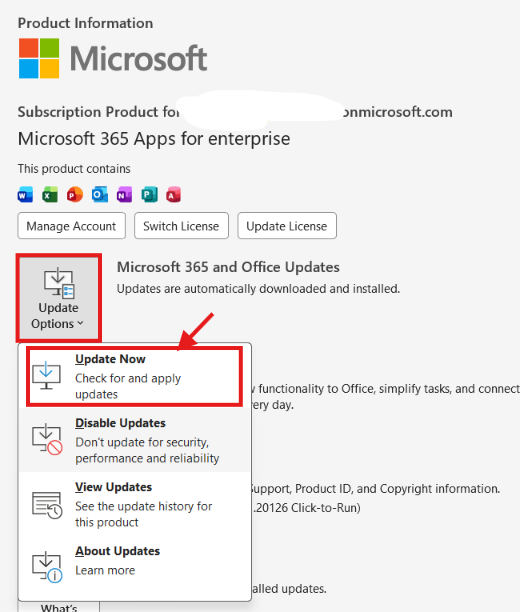Image resolution: width=520 pixels, height=612 pixels.
Task: Expand the Update Options dropdown button
Action: pos(59,297)
